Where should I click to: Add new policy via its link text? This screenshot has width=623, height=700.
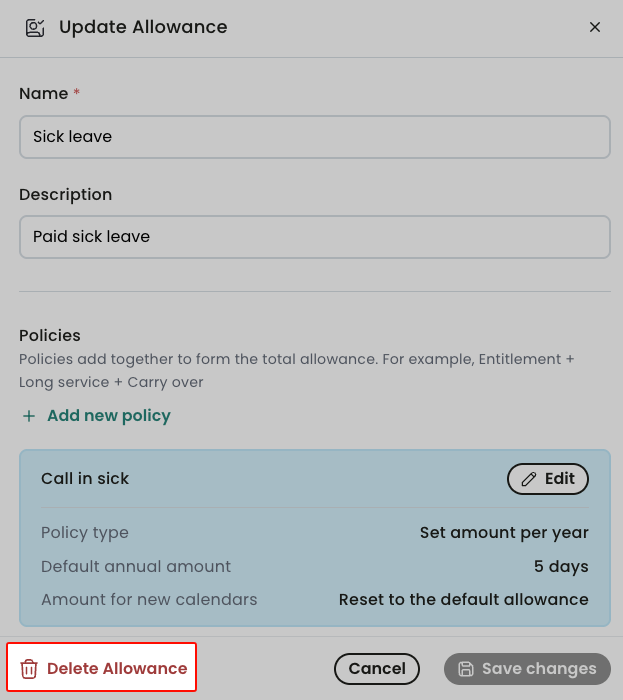(x=109, y=416)
